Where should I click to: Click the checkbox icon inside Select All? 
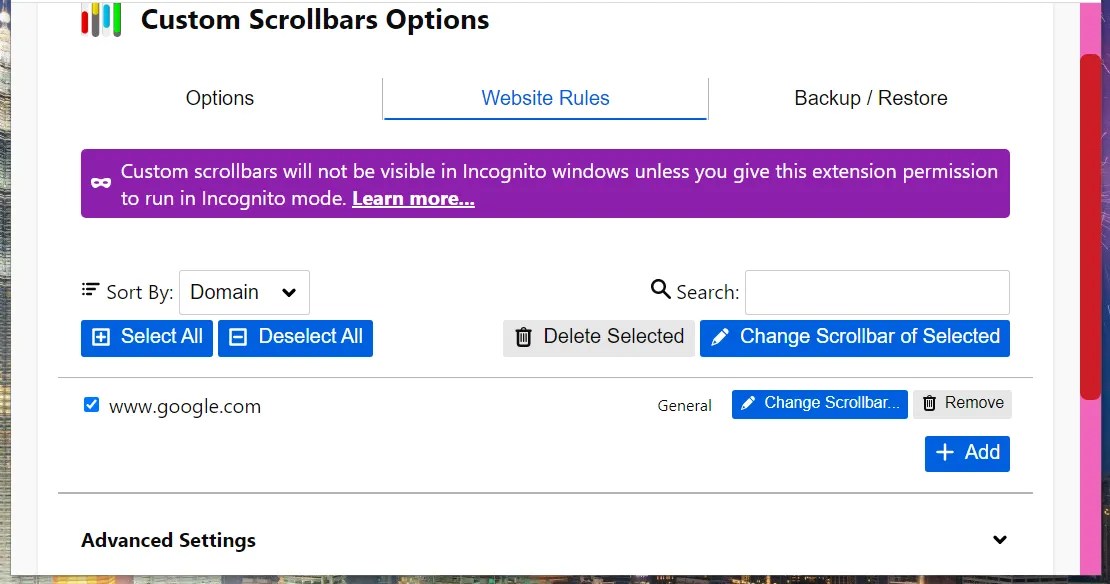click(101, 337)
